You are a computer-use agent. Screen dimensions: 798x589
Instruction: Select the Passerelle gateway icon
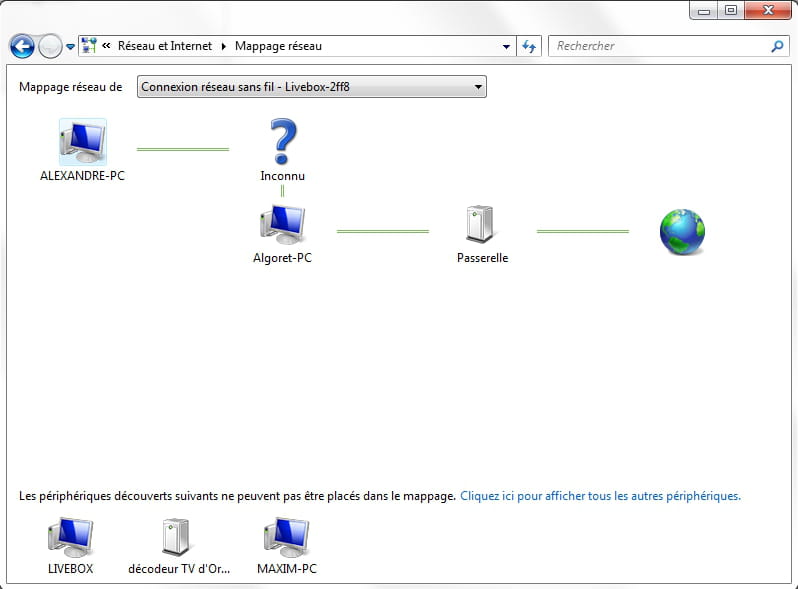tap(482, 225)
